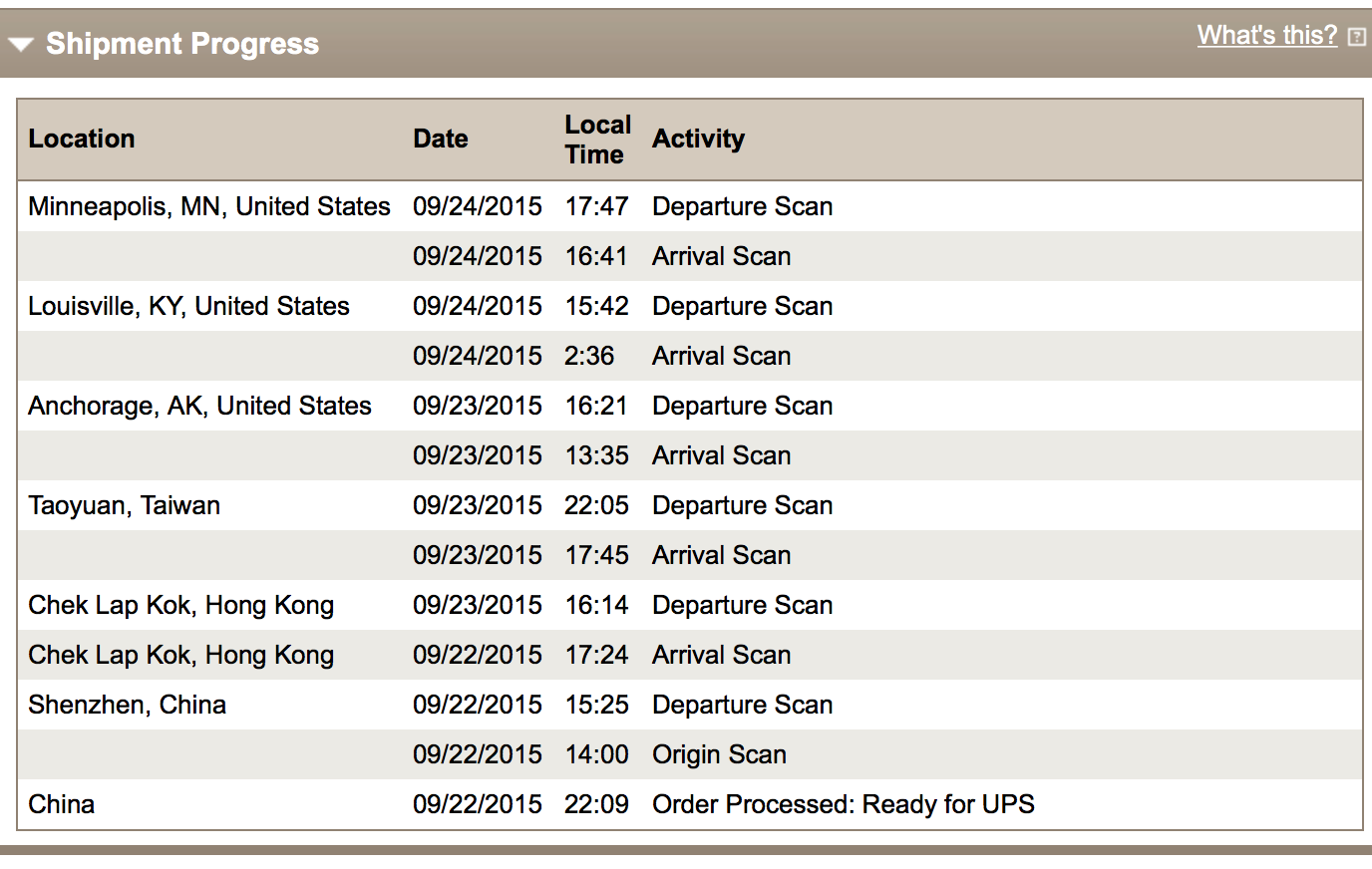Open the What's this? help link
Screen dimensions: 1372x869
(x=1266, y=35)
